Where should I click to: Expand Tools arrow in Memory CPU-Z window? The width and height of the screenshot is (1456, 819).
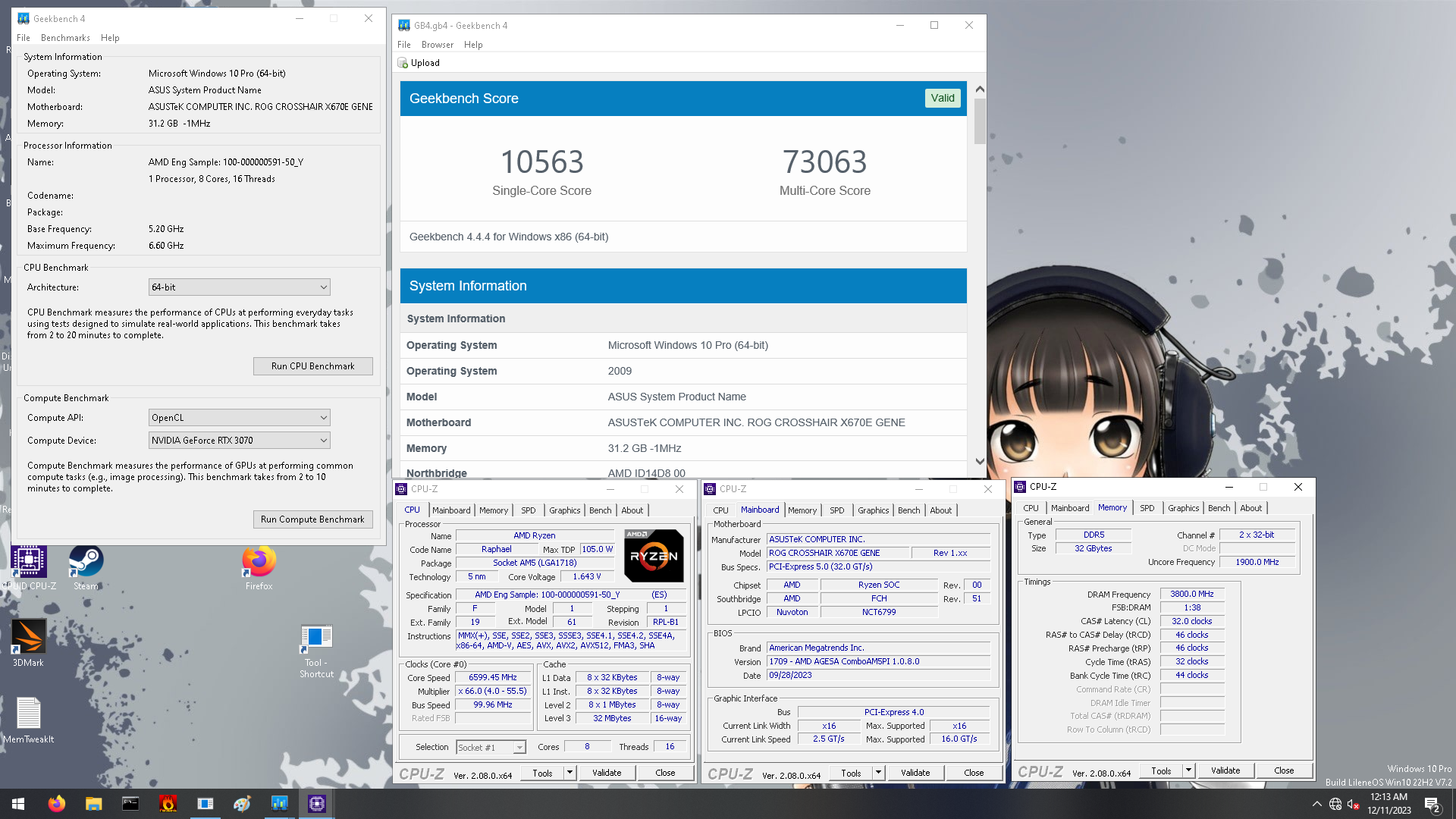(x=1188, y=770)
